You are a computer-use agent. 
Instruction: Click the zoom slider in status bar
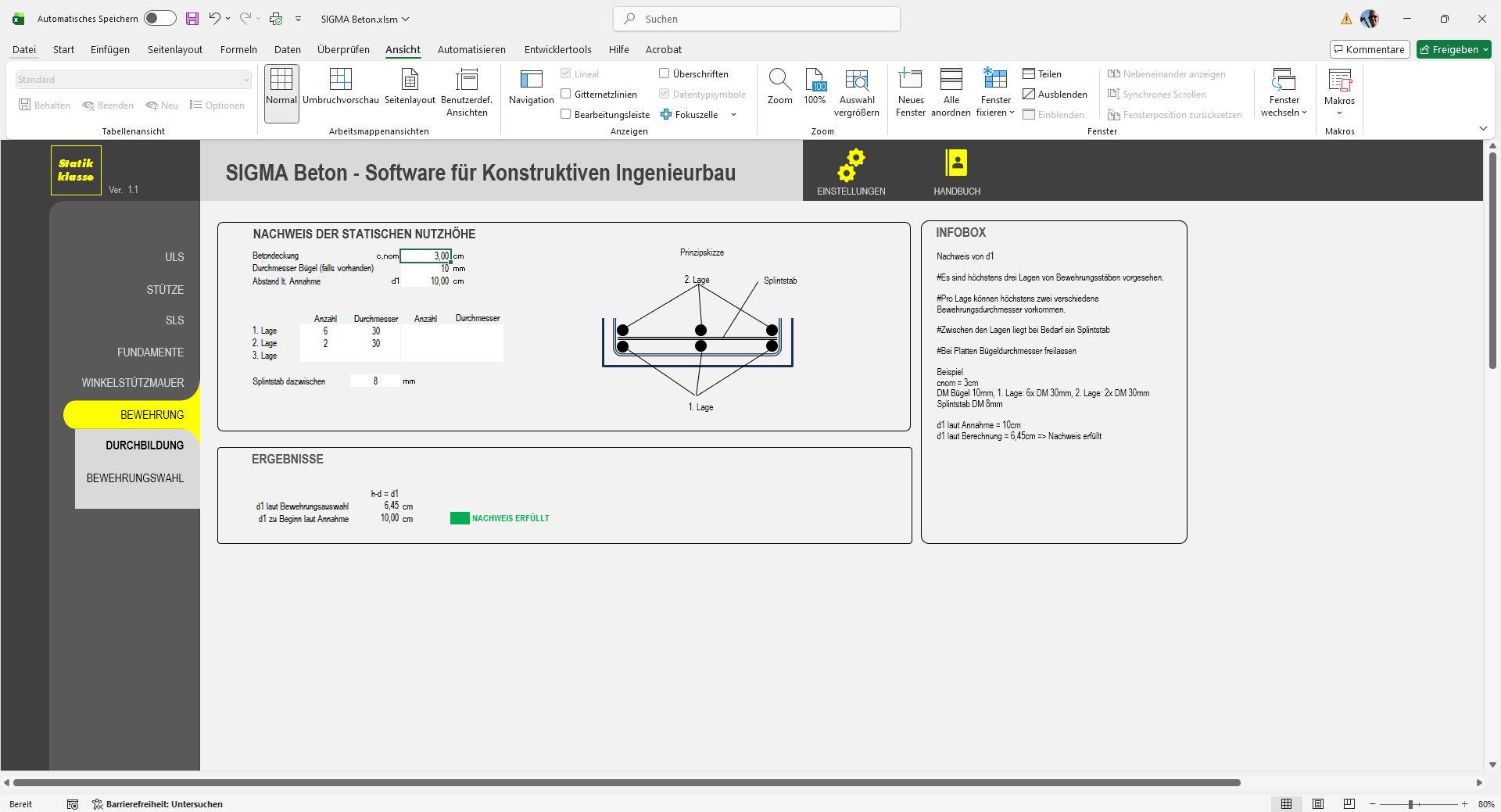[1411, 804]
